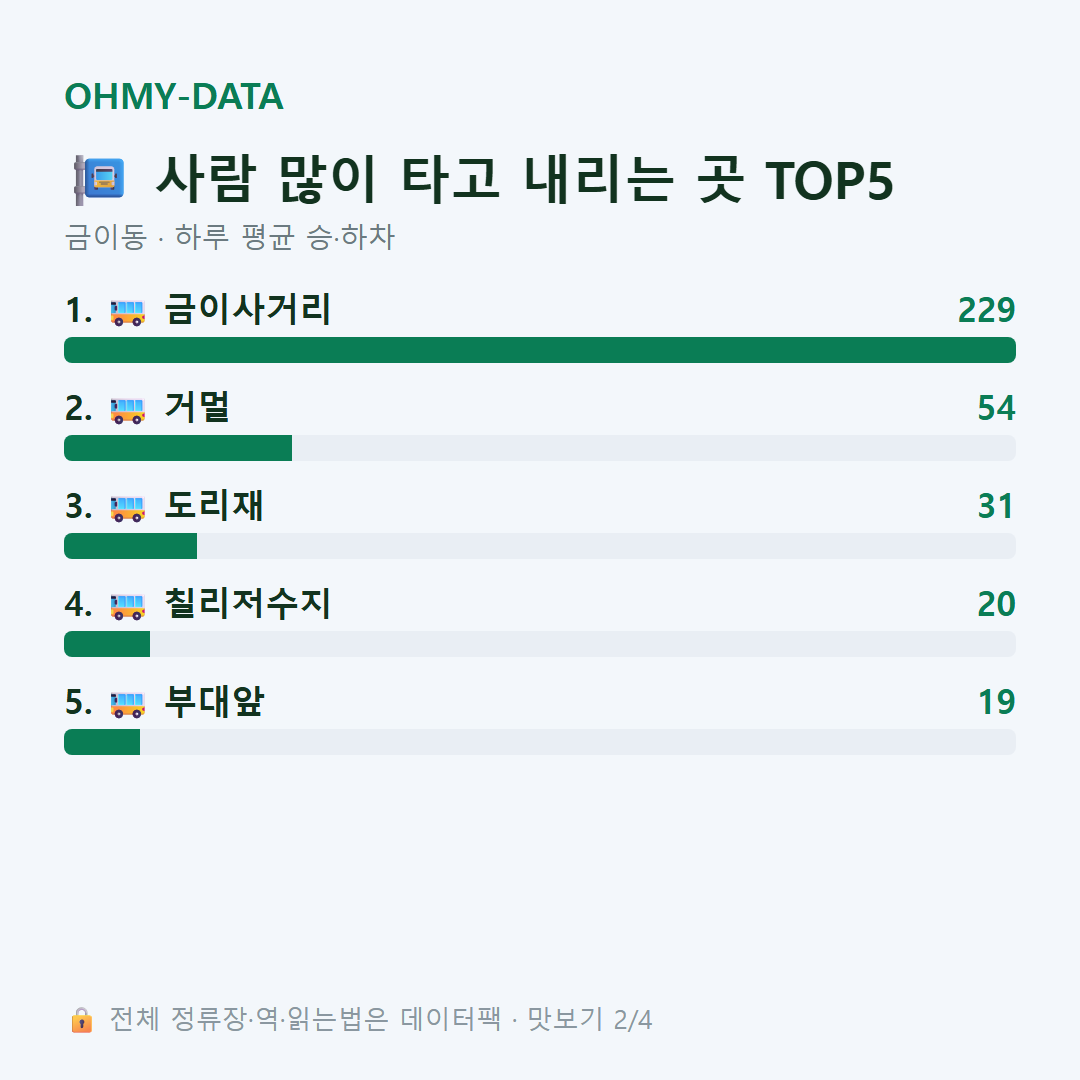Select the 도리재 stop name
Image resolution: width=1080 pixels, height=1080 pixels.
(x=214, y=506)
